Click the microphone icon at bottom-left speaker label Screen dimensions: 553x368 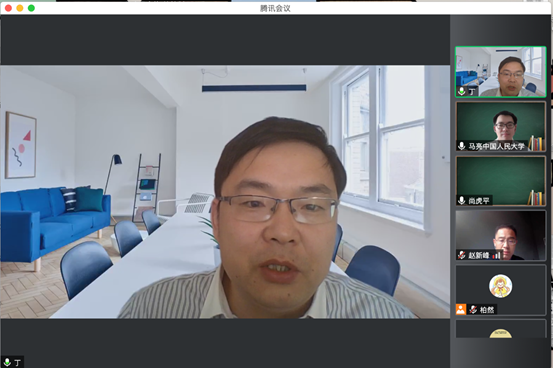(x=7, y=362)
